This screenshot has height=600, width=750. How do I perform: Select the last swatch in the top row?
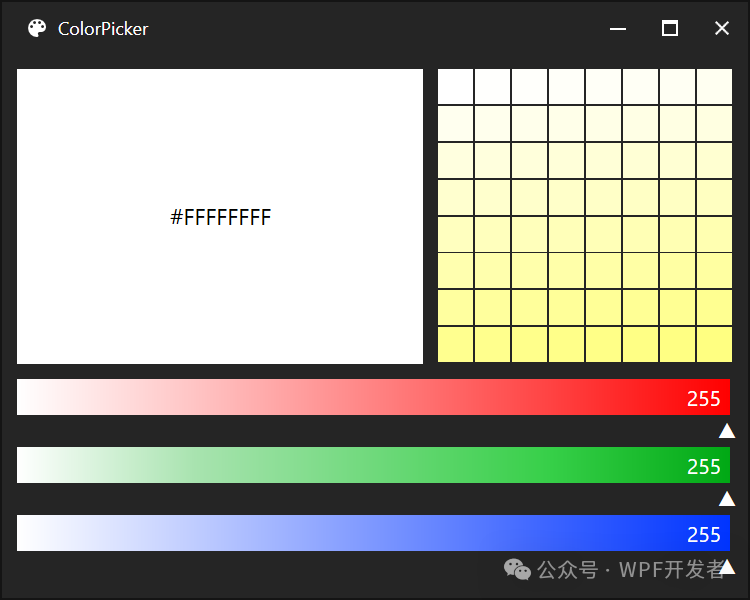715,86
